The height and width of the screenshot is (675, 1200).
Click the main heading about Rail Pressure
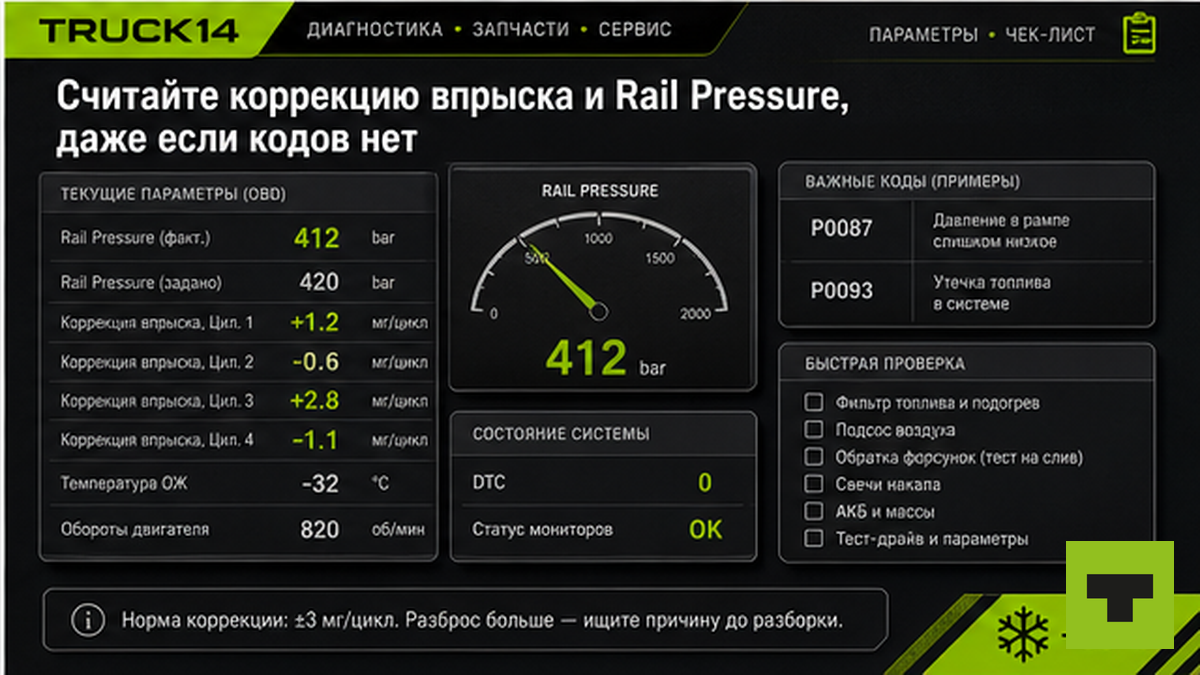point(452,117)
